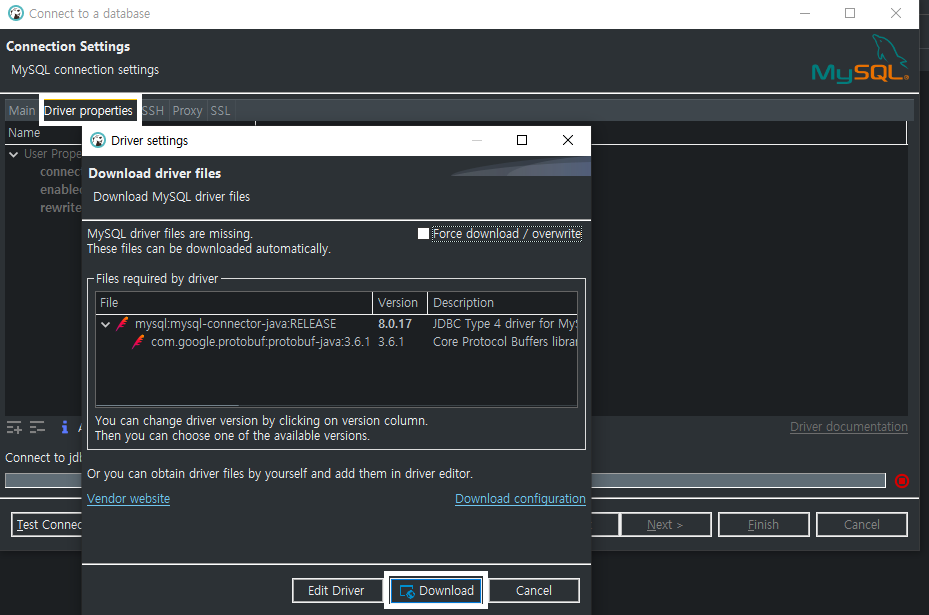929x615 pixels.
Task: Maximize the Connect to a database window
Action: (x=850, y=13)
